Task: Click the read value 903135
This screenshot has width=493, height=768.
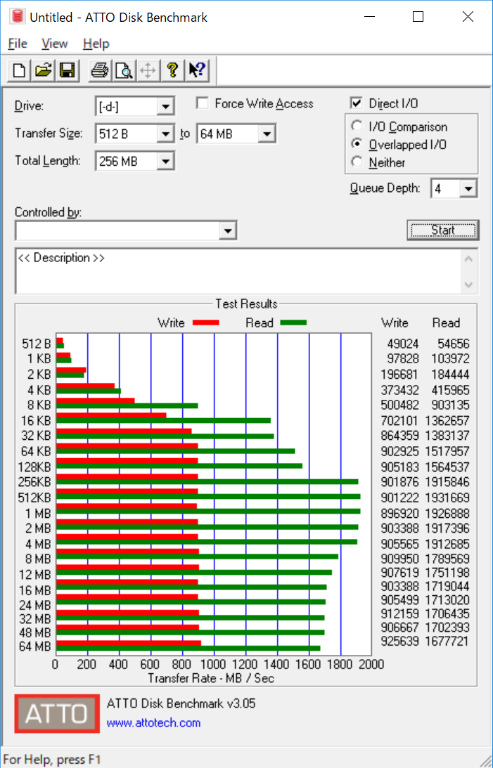Action: click(450, 405)
